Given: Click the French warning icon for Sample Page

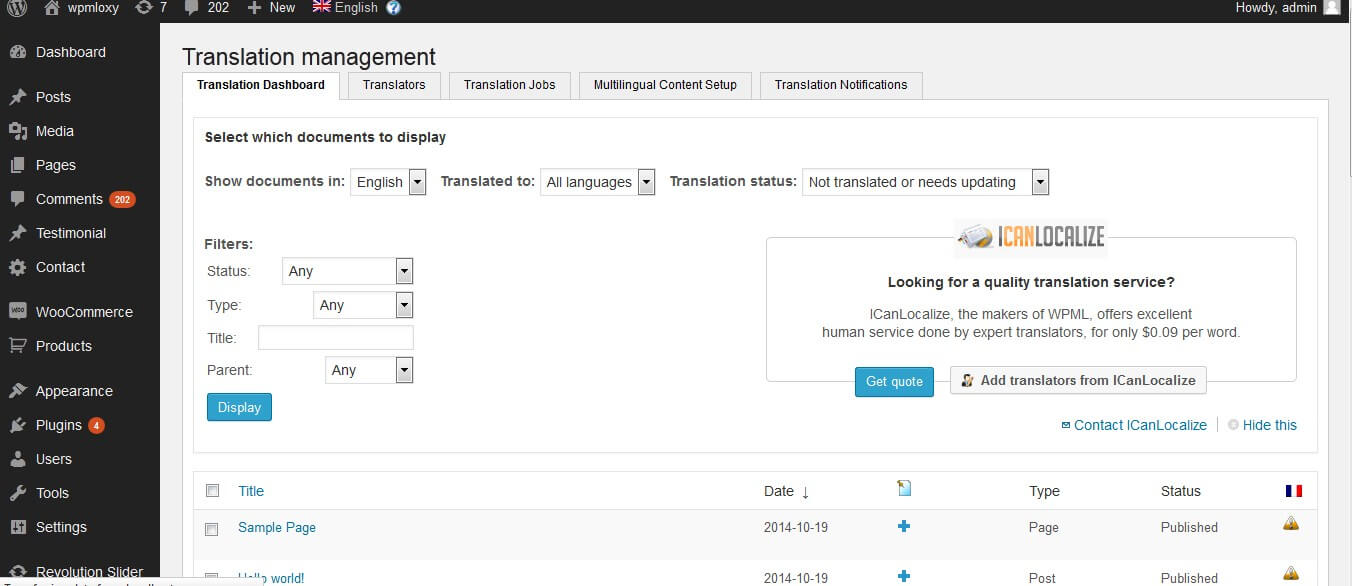Looking at the screenshot, I should (x=1291, y=523).
